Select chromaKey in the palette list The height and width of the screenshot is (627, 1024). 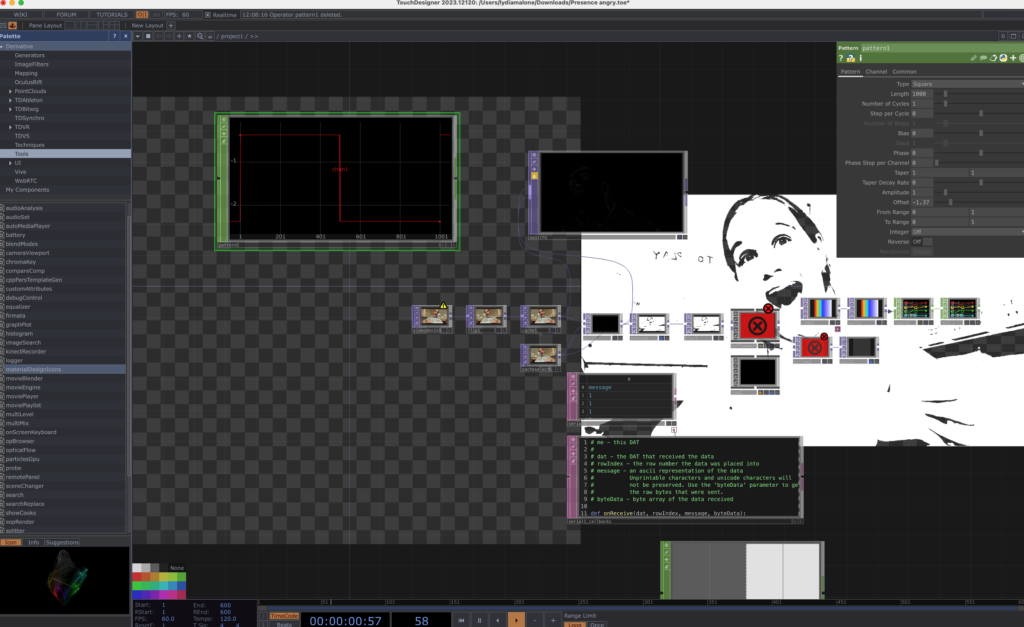(x=21, y=261)
